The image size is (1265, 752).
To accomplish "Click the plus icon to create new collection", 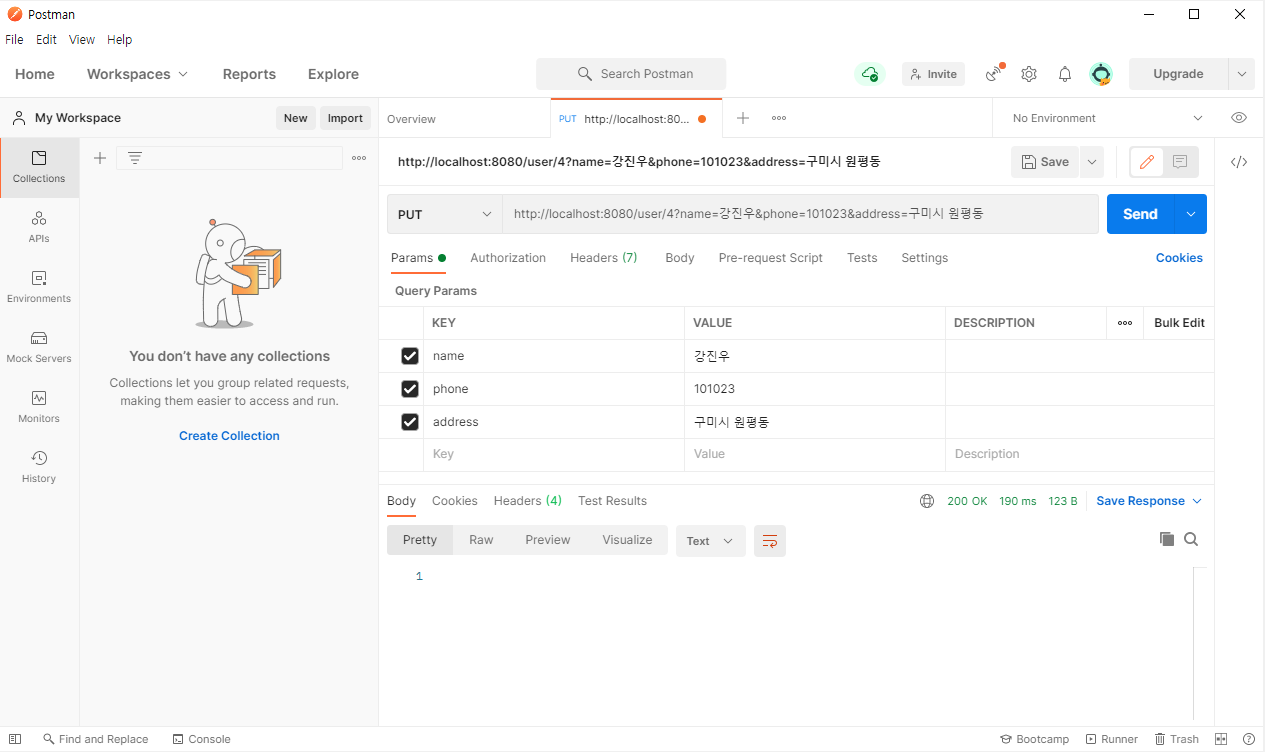I will [100, 158].
